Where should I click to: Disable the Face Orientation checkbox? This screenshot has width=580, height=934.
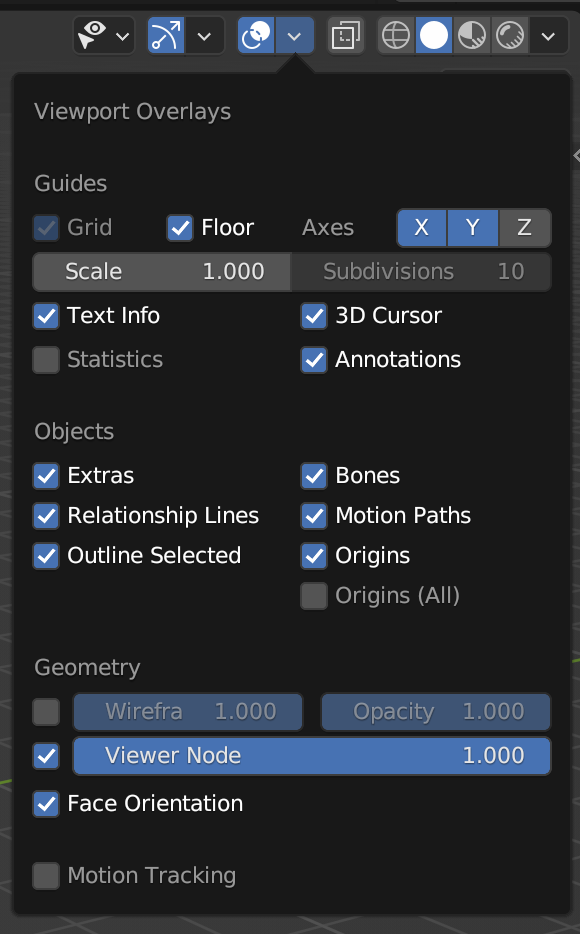click(46, 804)
